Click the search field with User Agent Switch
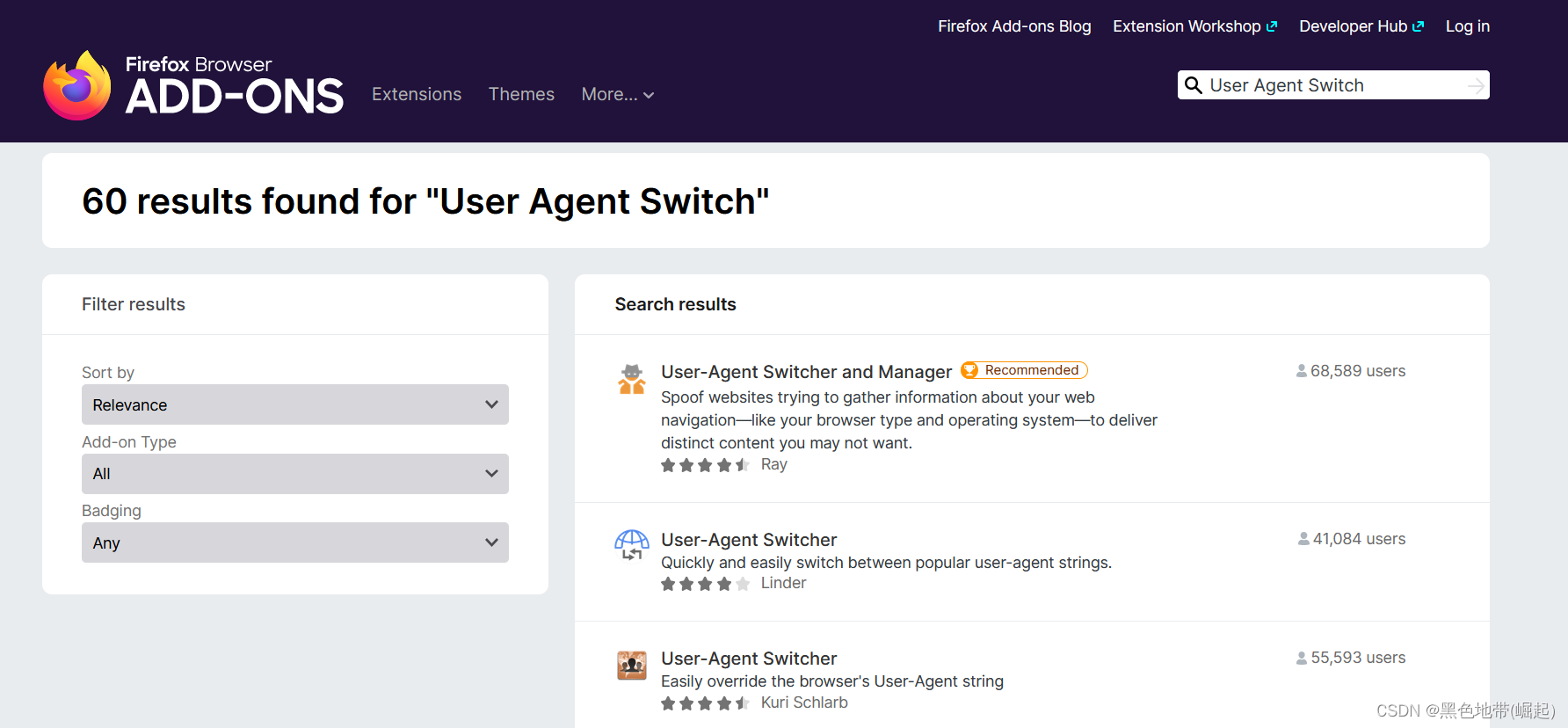The width and height of the screenshot is (1568, 728). [x=1333, y=85]
